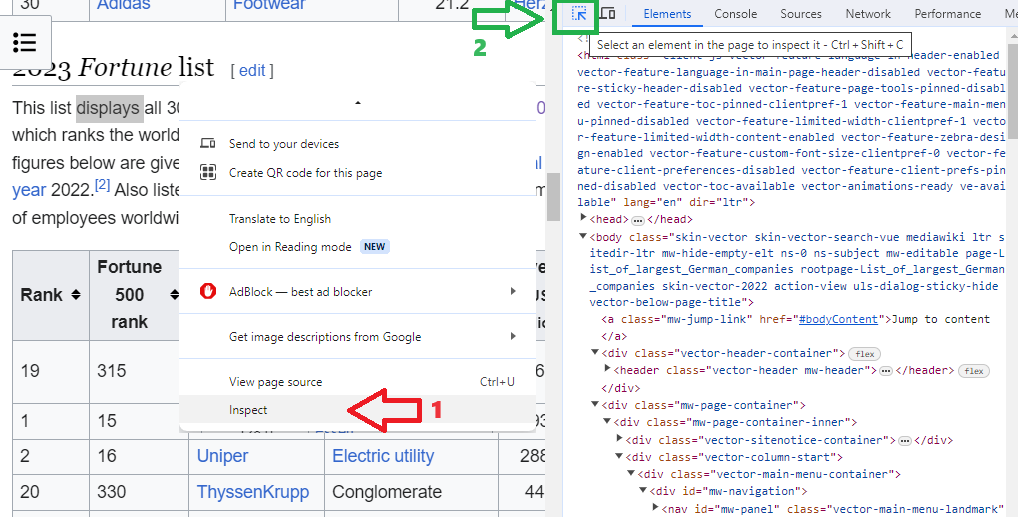Select Create QR code for this page

357,173
